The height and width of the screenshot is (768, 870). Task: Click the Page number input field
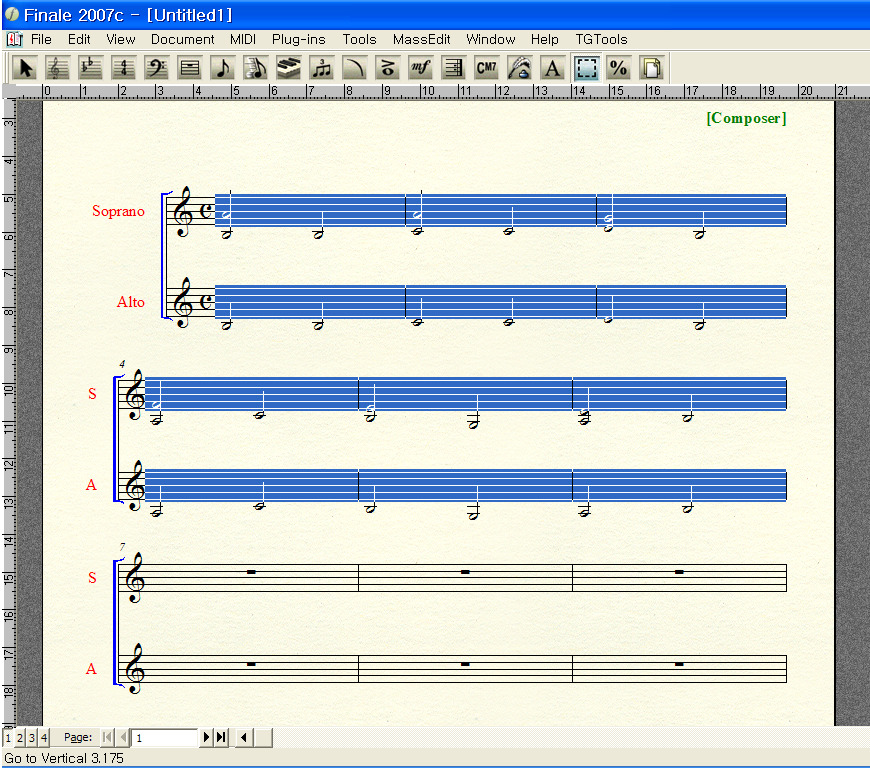(x=166, y=738)
